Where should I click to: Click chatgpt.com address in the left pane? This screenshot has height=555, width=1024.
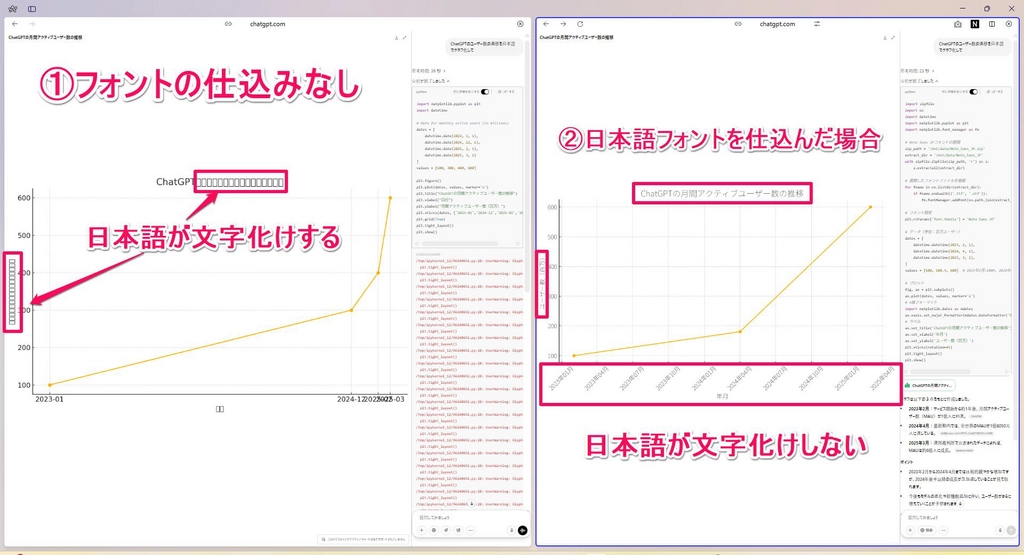click(x=268, y=24)
